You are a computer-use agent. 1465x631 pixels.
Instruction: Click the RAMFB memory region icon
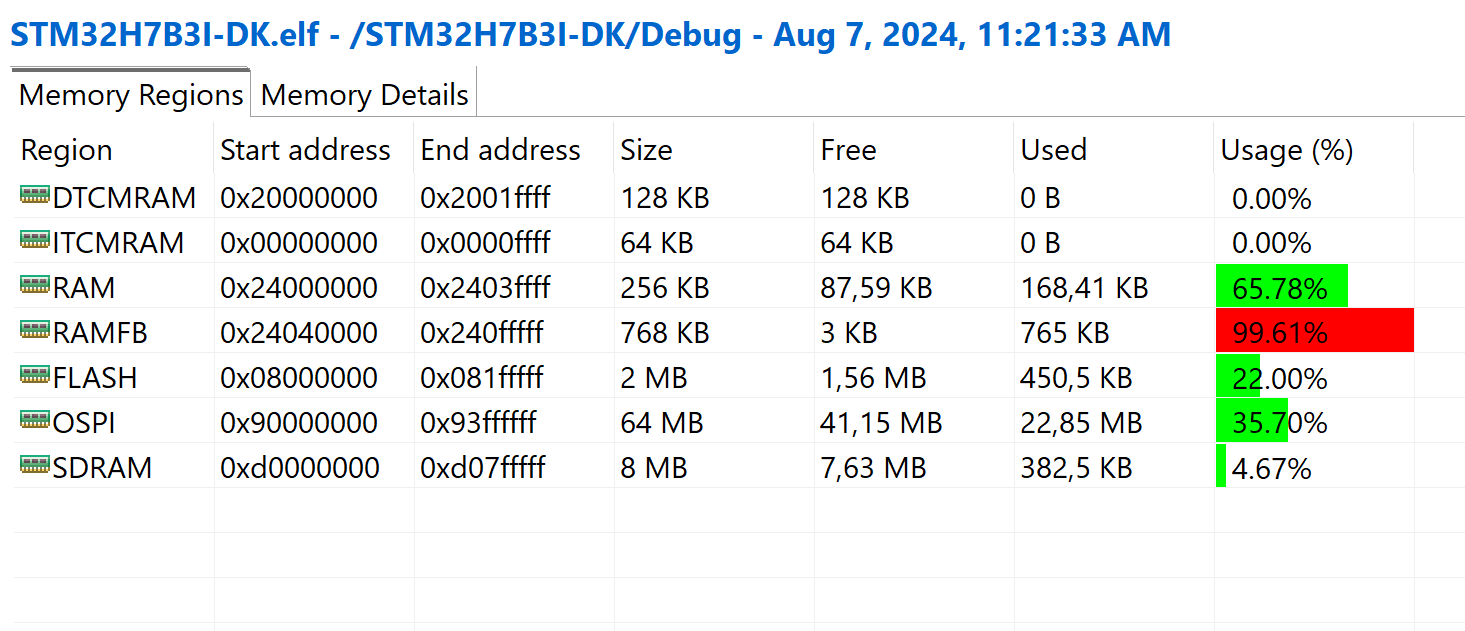35,331
